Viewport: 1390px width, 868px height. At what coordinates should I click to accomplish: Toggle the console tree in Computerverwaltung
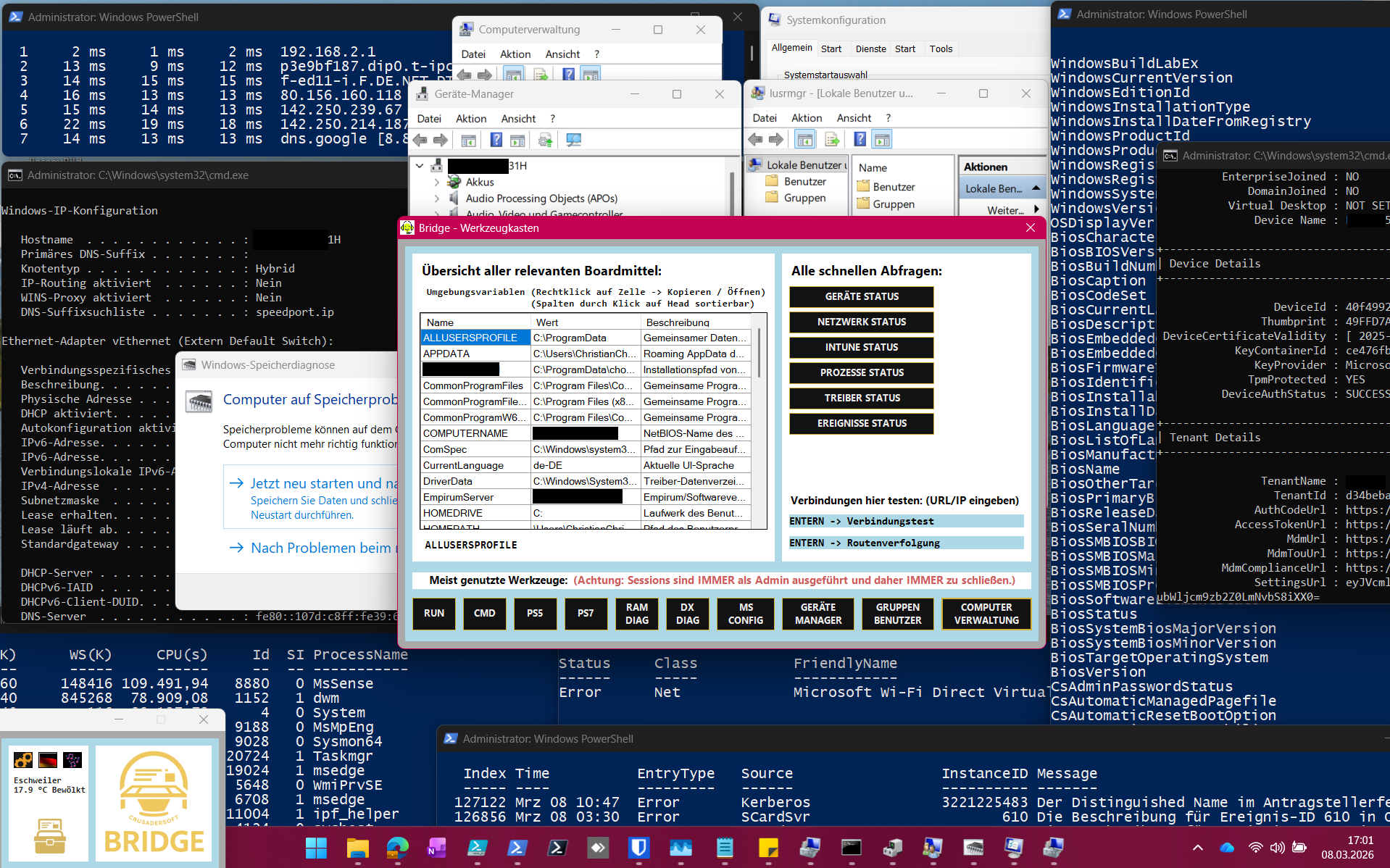[515, 74]
